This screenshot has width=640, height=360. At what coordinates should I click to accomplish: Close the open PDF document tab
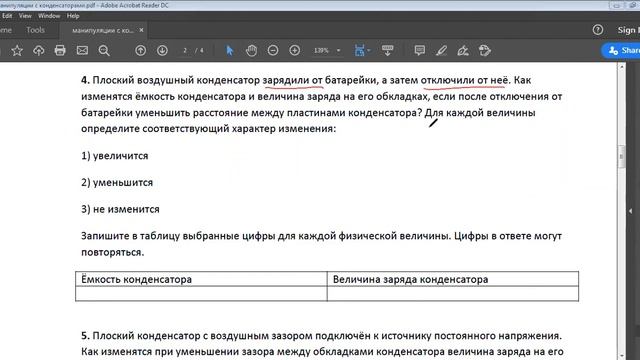click(141, 30)
